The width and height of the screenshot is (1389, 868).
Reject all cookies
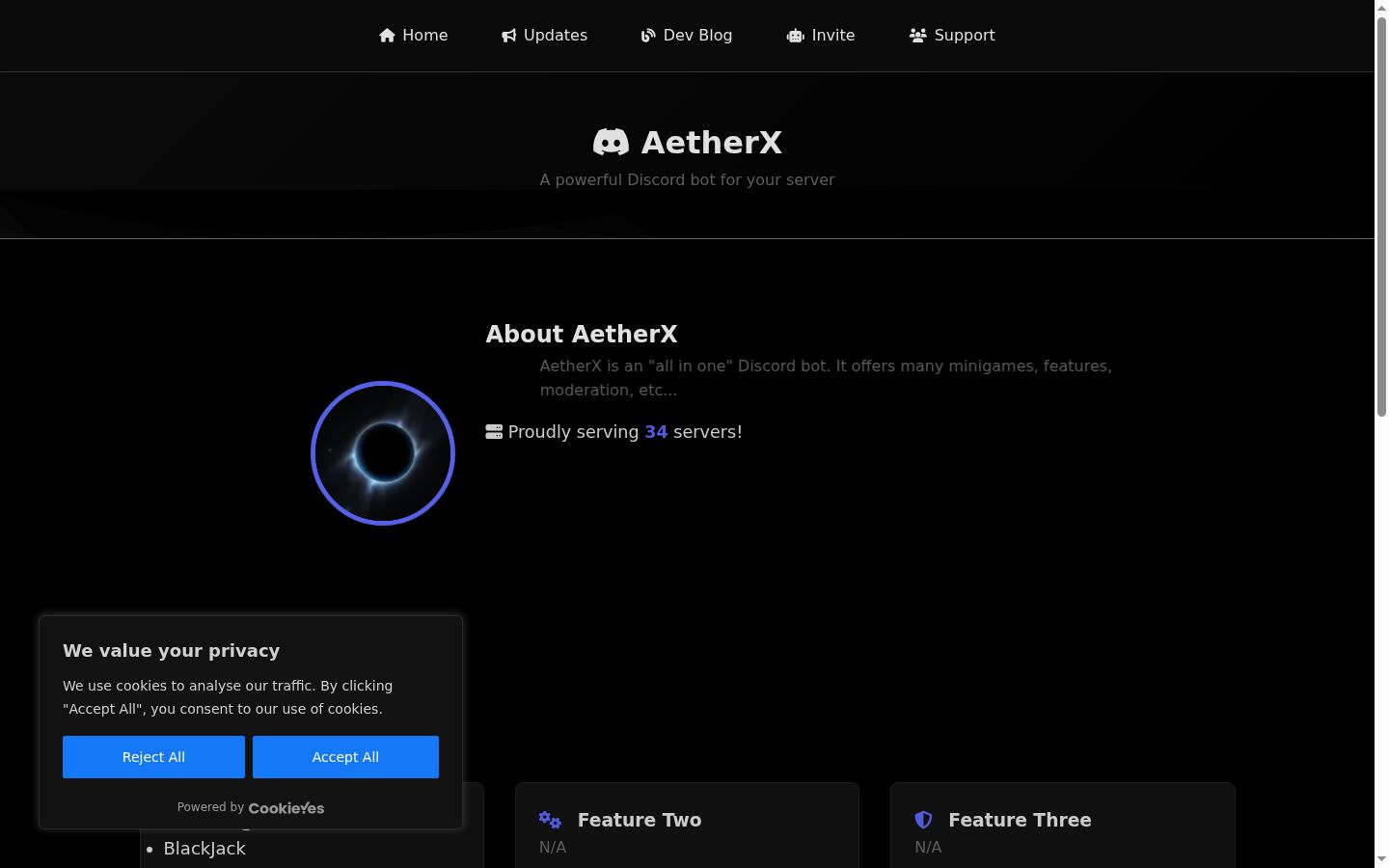coord(153,757)
